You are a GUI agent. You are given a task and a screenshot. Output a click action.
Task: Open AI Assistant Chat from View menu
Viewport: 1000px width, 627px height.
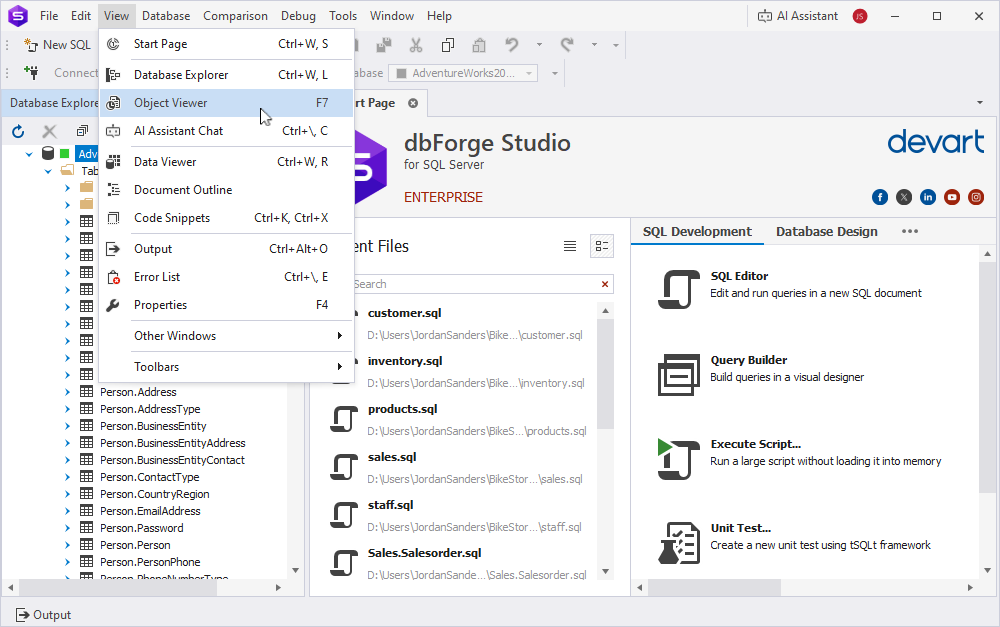coord(178,130)
